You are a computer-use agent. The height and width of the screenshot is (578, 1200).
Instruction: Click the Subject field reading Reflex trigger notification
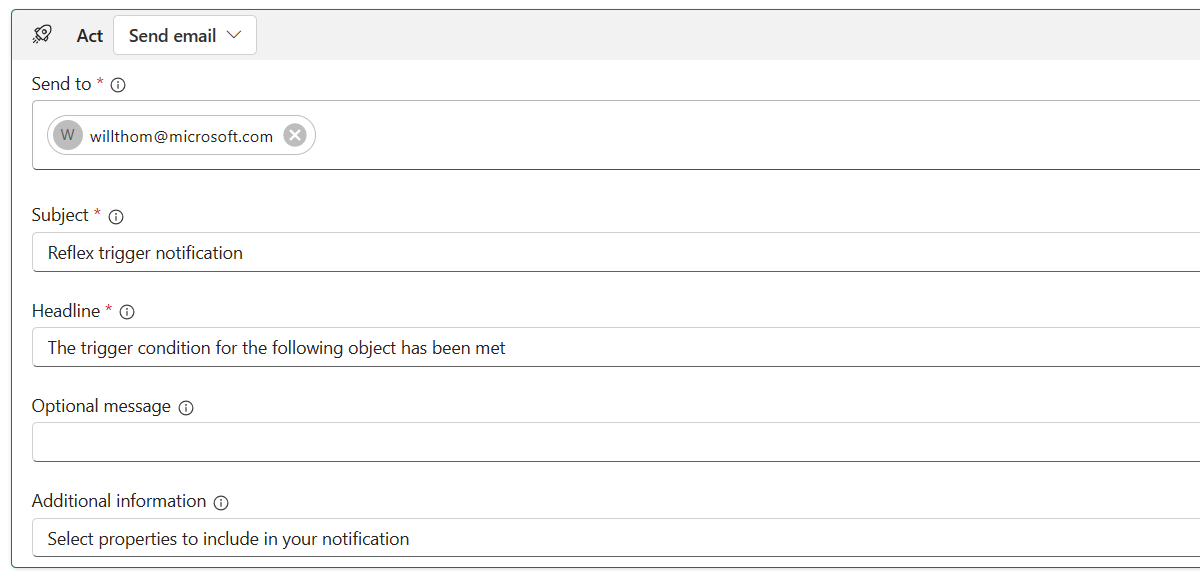click(600, 253)
